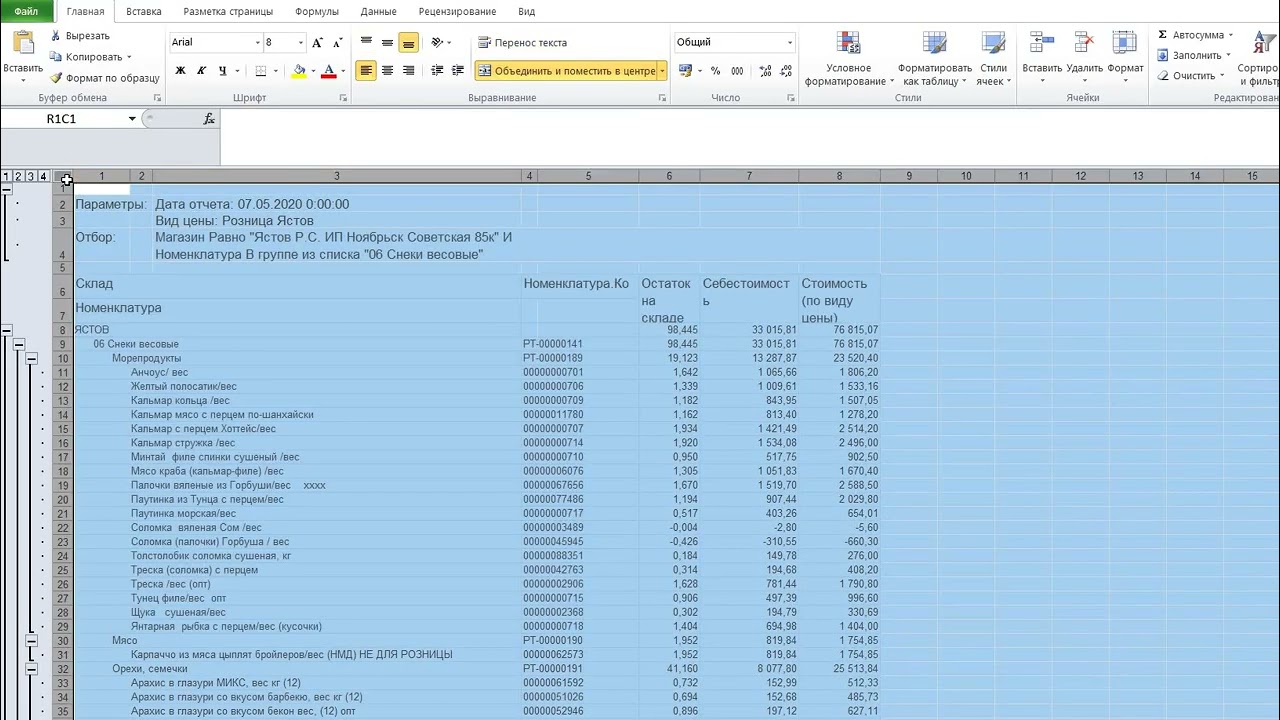The height and width of the screenshot is (720, 1280).
Task: Collapse the outline group at row 30 (Мясо)
Action: click(x=31, y=640)
